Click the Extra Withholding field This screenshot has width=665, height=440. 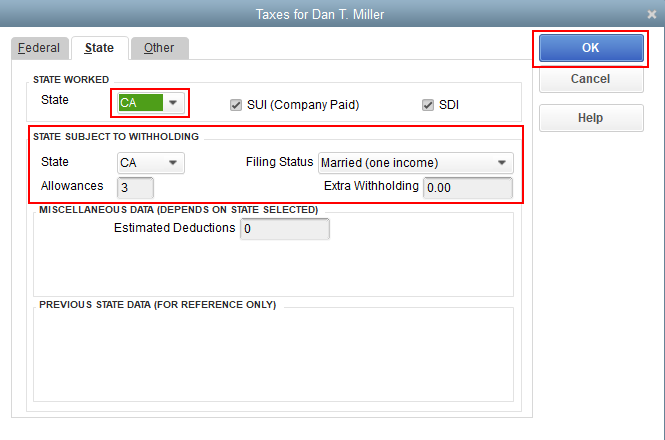click(468, 188)
